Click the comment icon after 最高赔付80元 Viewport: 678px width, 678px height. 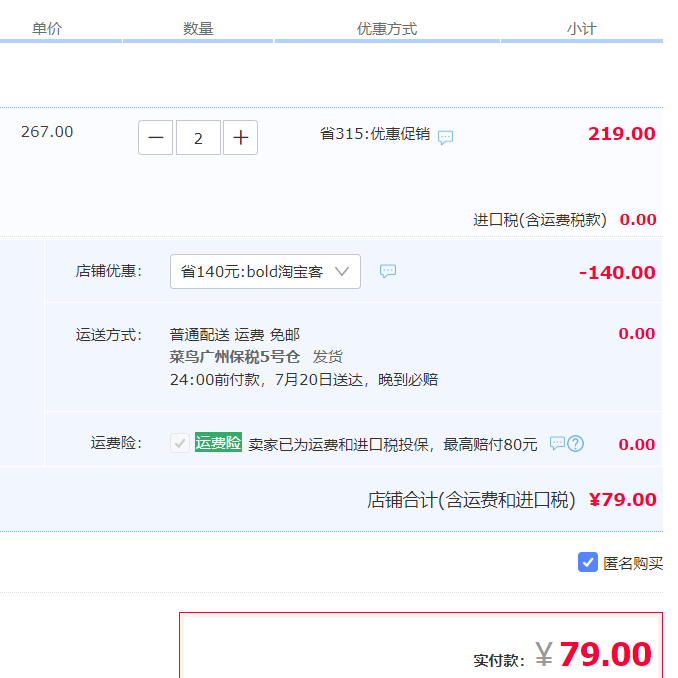click(557, 443)
